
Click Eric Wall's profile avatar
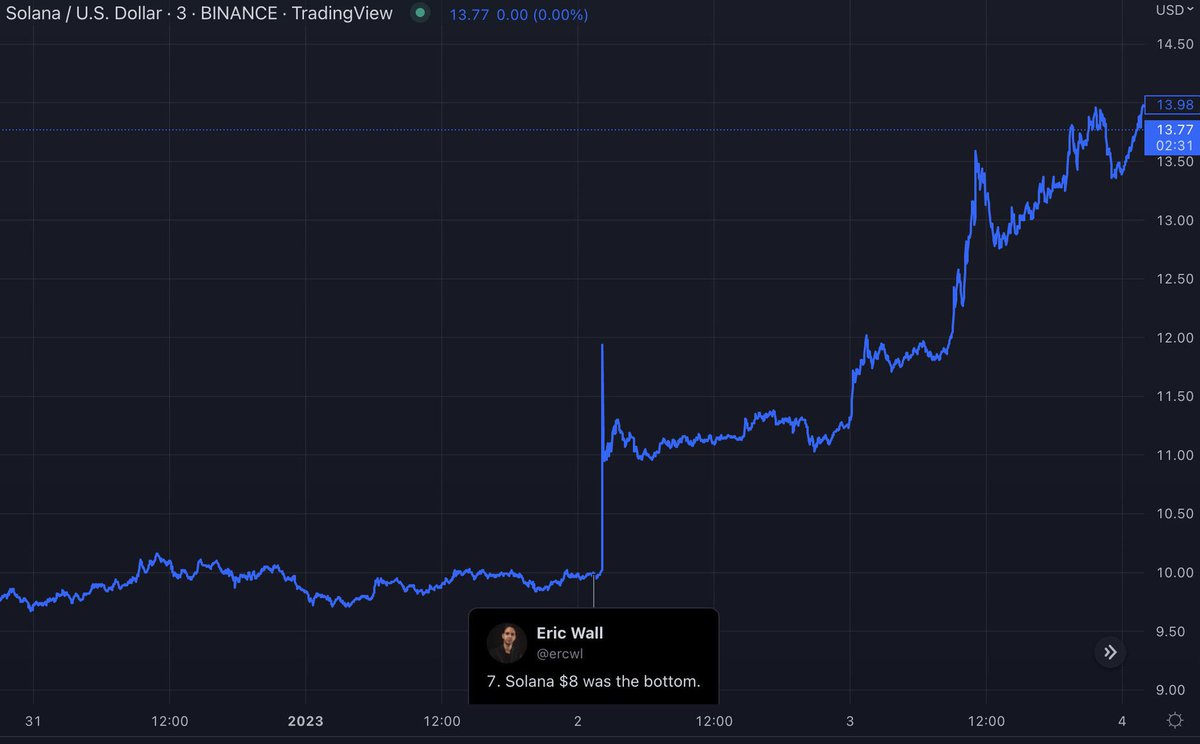[507, 643]
